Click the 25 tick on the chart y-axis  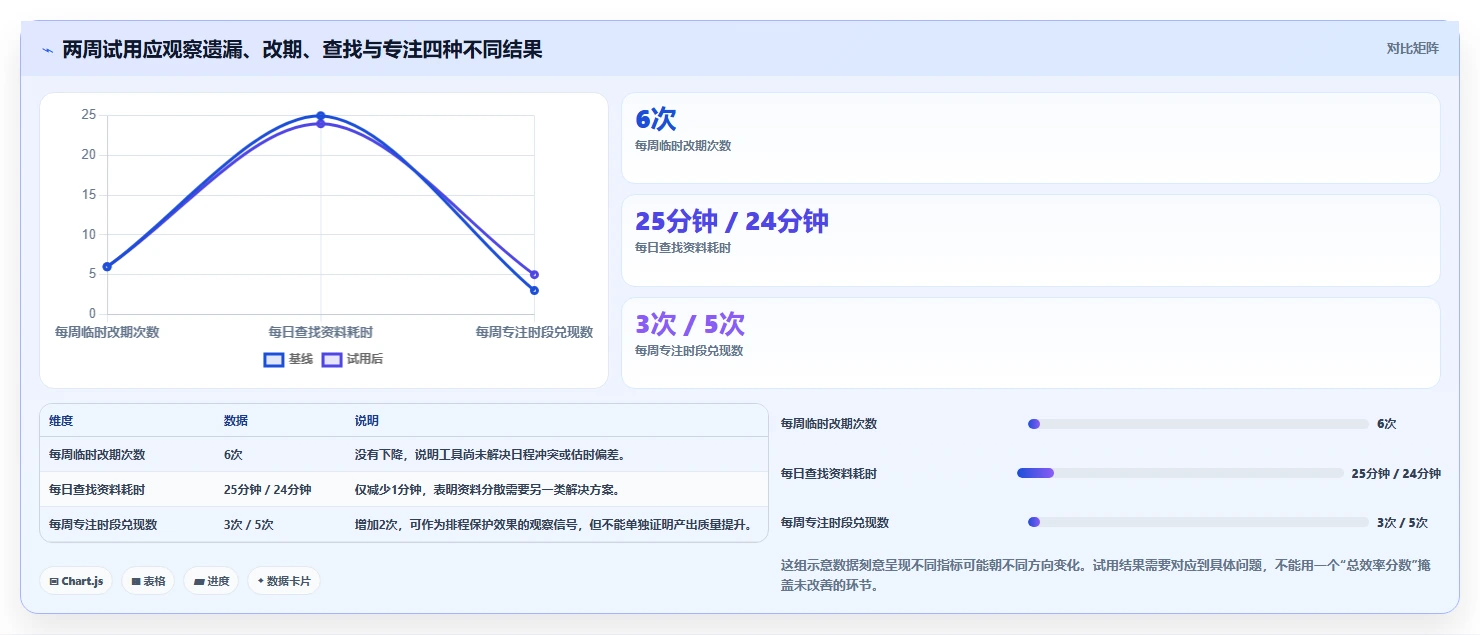tap(89, 115)
